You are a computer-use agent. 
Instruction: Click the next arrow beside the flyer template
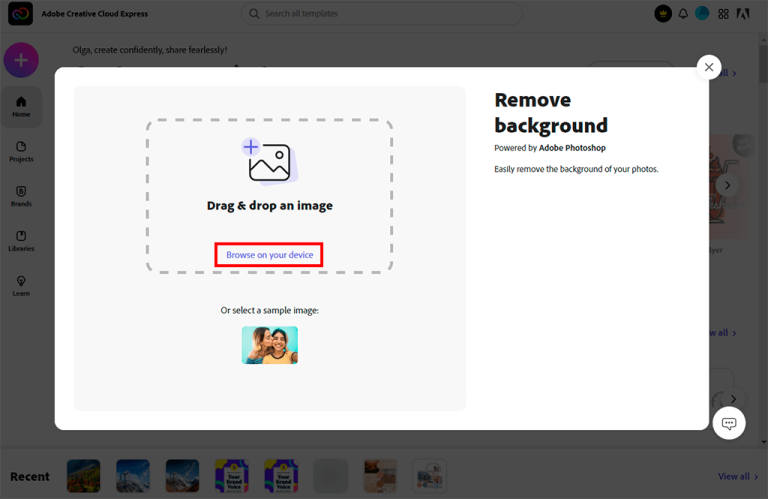(x=727, y=185)
